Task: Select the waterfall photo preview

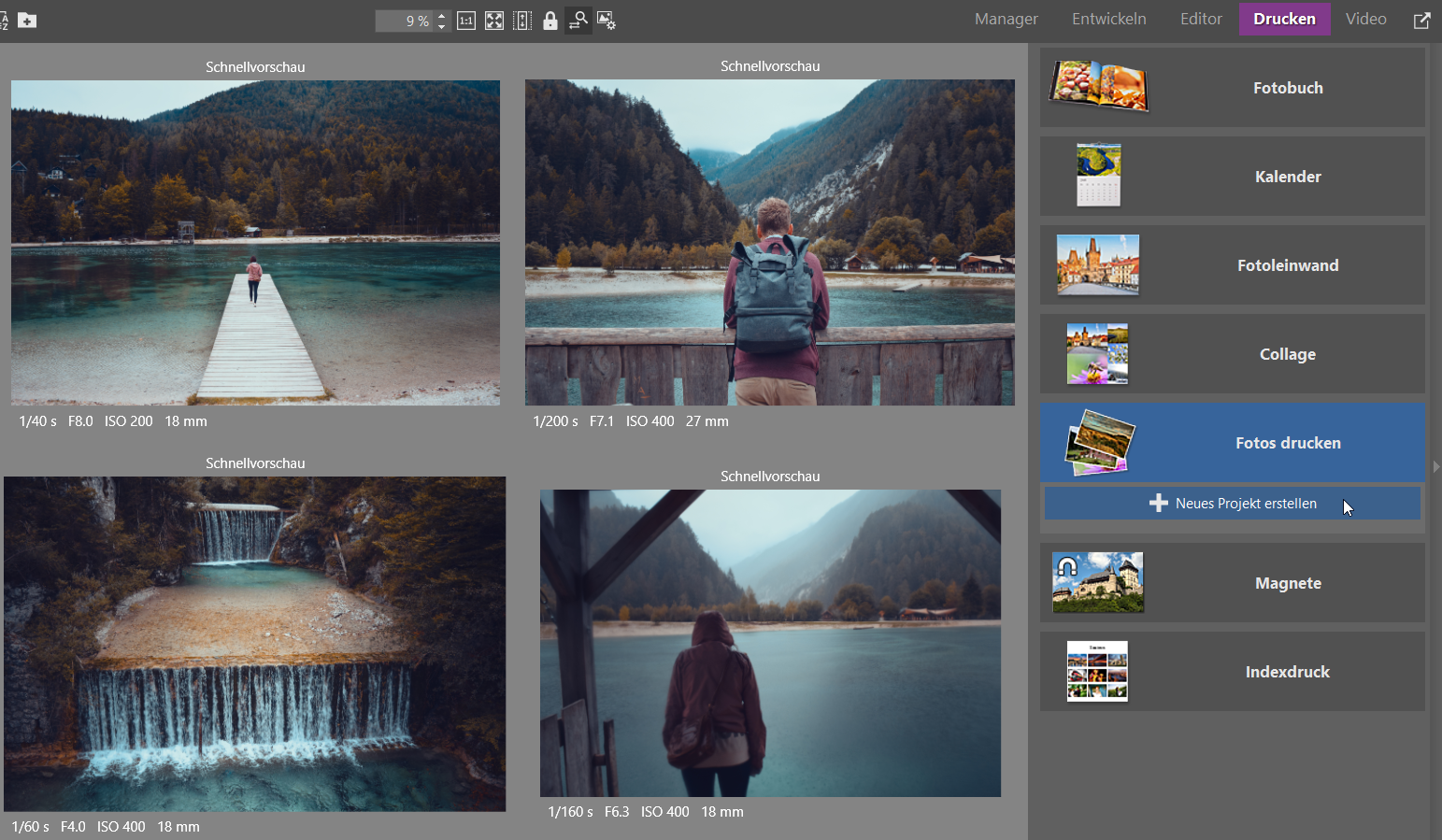Action: point(254,644)
